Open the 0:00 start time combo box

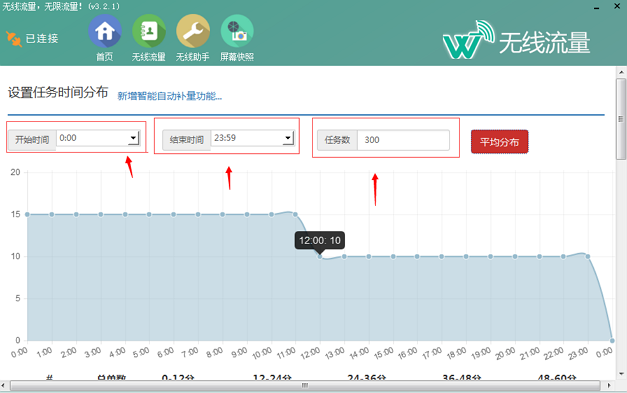point(98,138)
